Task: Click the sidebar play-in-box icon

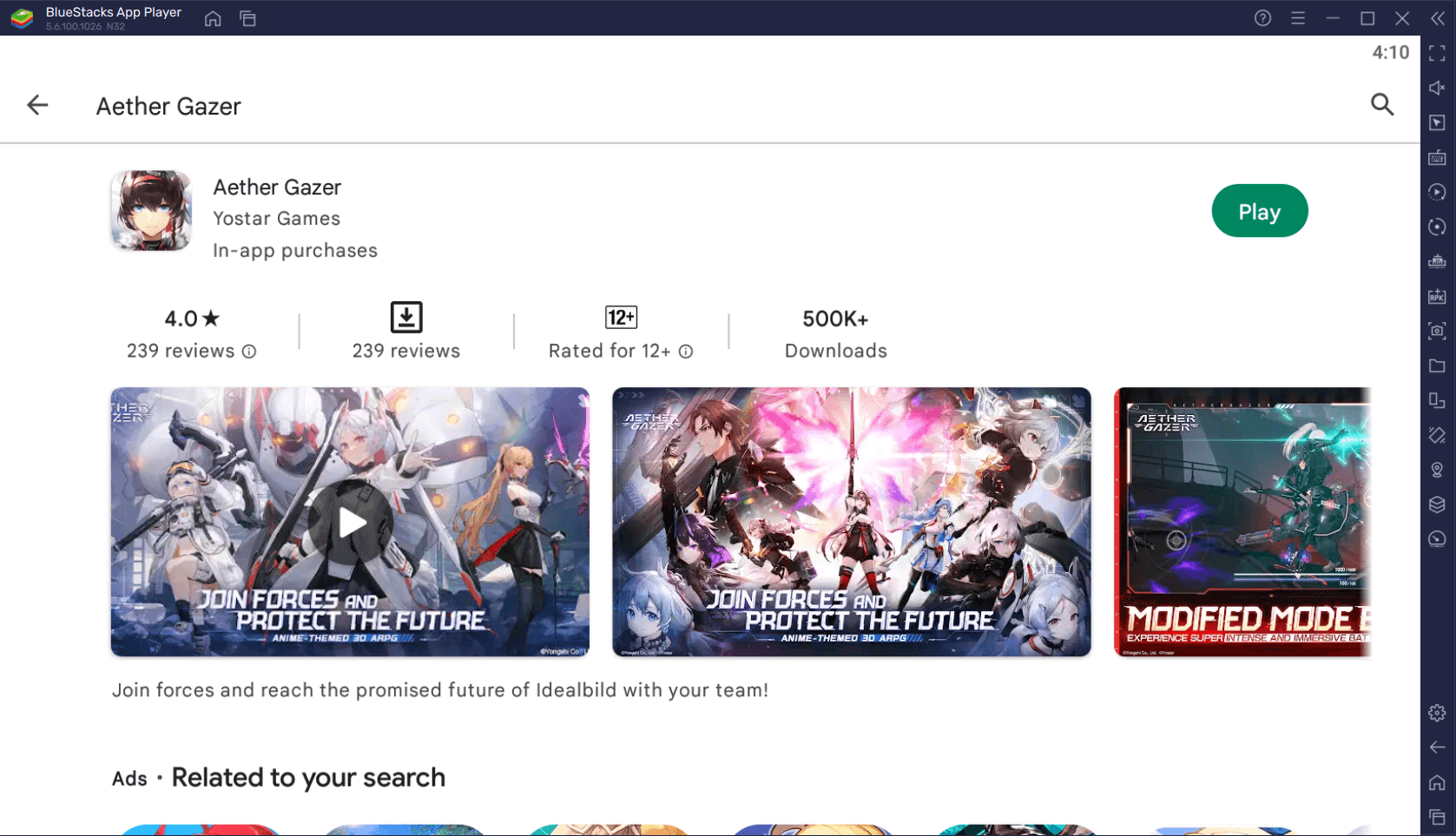Action: (1437, 123)
